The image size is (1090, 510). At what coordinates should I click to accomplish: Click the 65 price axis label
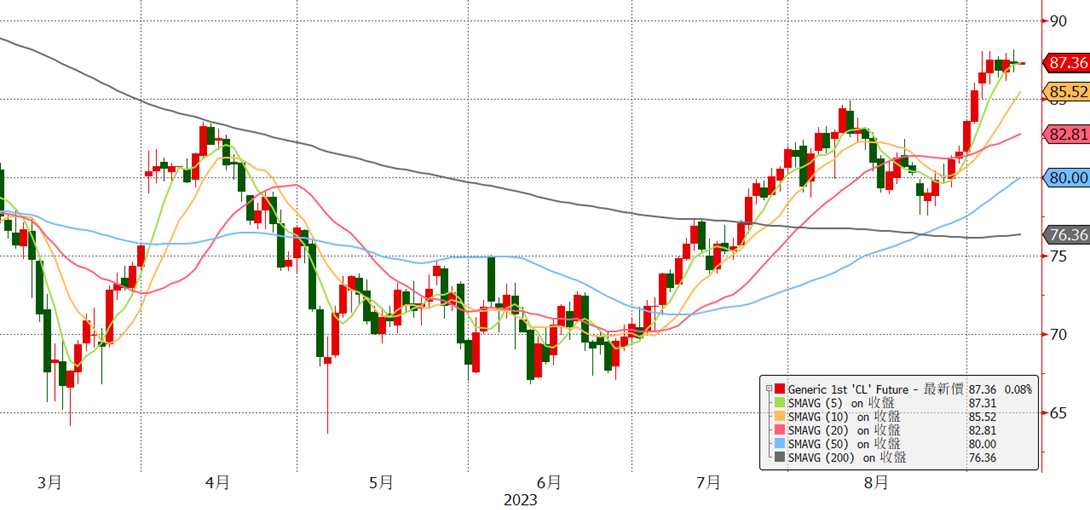(x=1058, y=413)
